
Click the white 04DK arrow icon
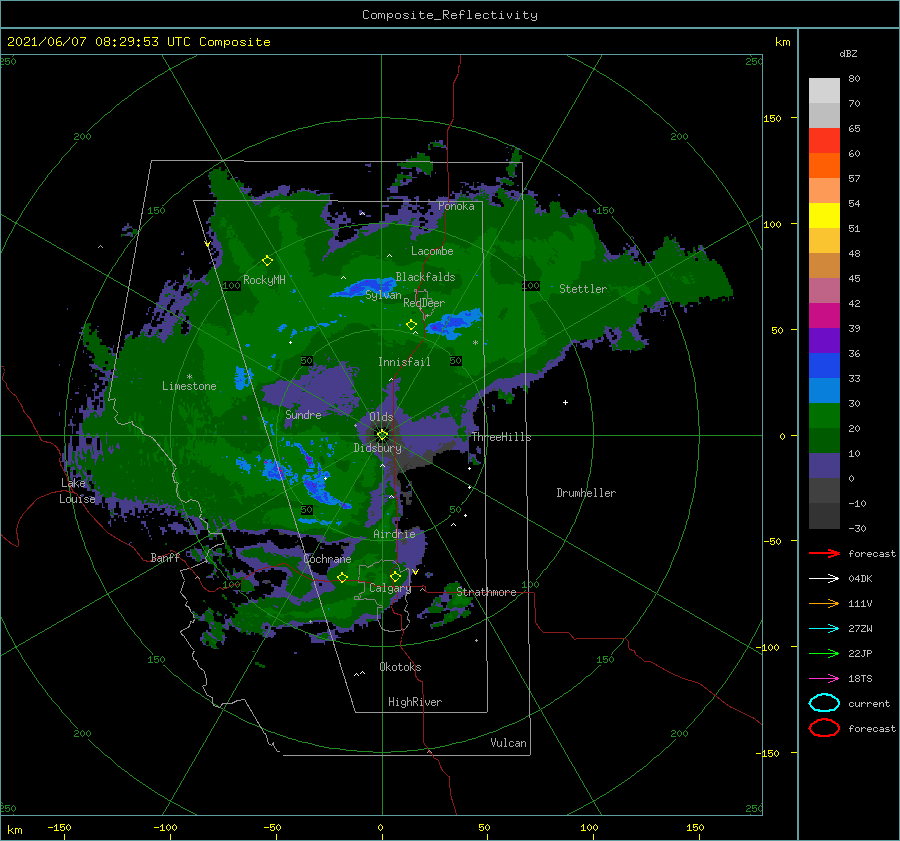[824, 579]
